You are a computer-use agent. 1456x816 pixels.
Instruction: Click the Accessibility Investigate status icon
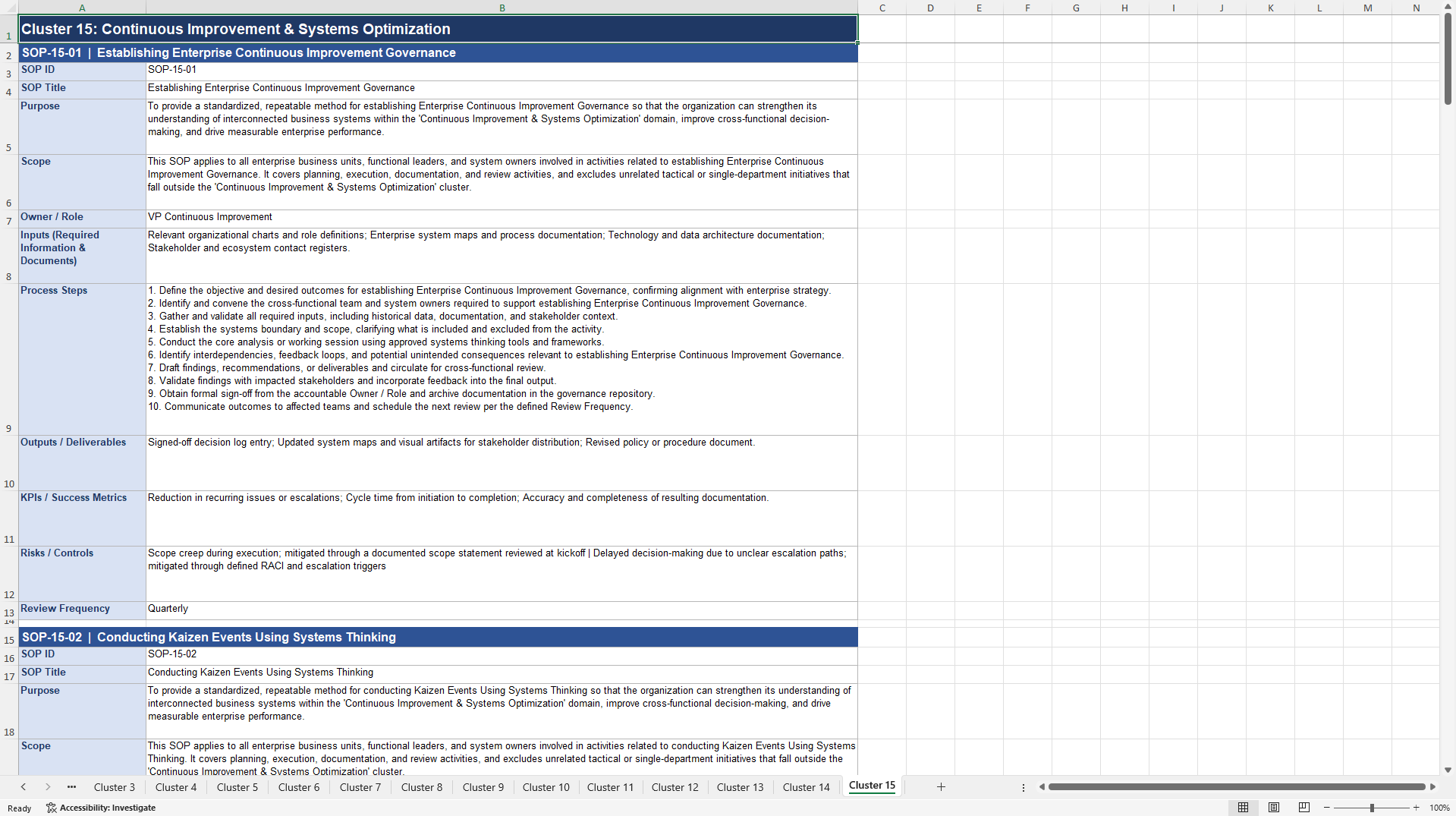click(101, 808)
